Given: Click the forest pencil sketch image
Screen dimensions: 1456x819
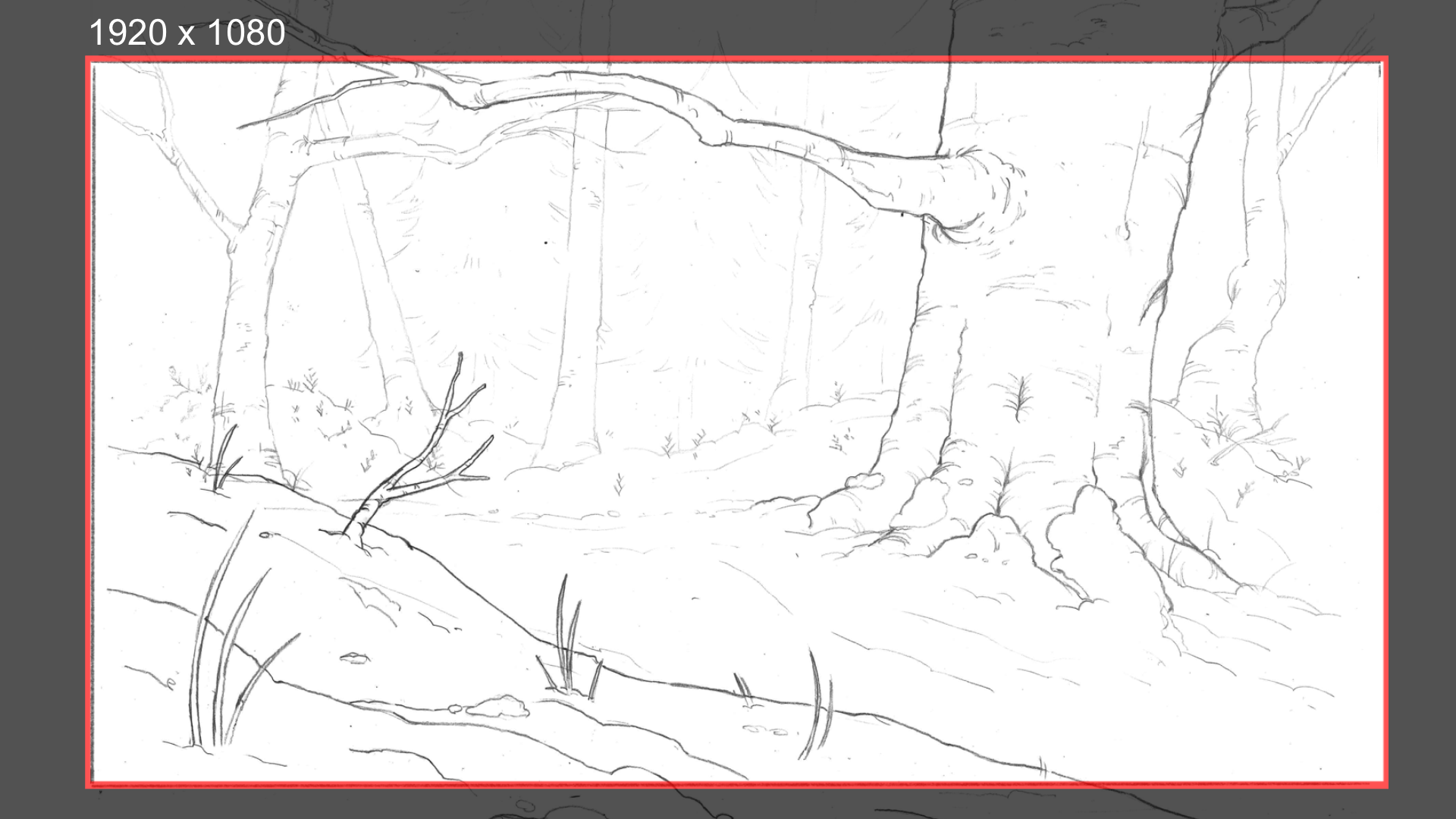Looking at the screenshot, I should 736,422.
